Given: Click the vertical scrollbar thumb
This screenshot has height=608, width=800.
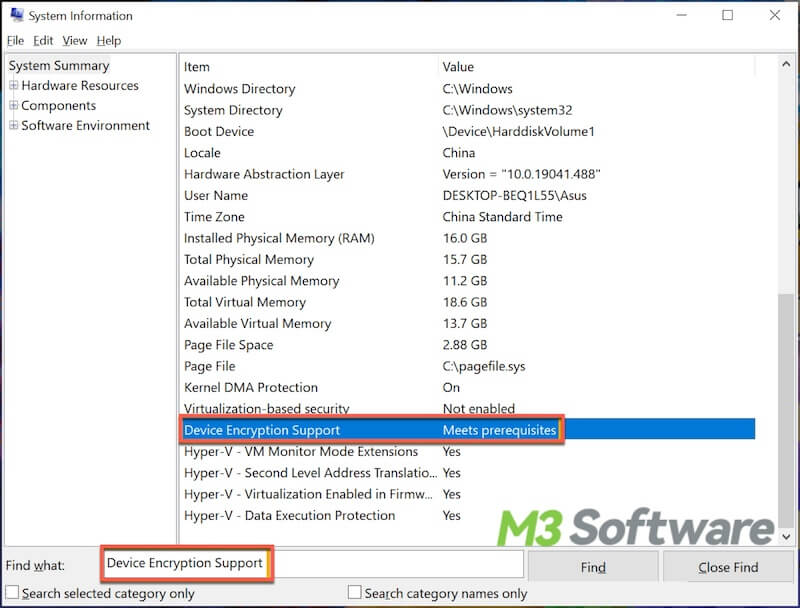Looking at the screenshot, I should pyautogui.click(x=786, y=411).
